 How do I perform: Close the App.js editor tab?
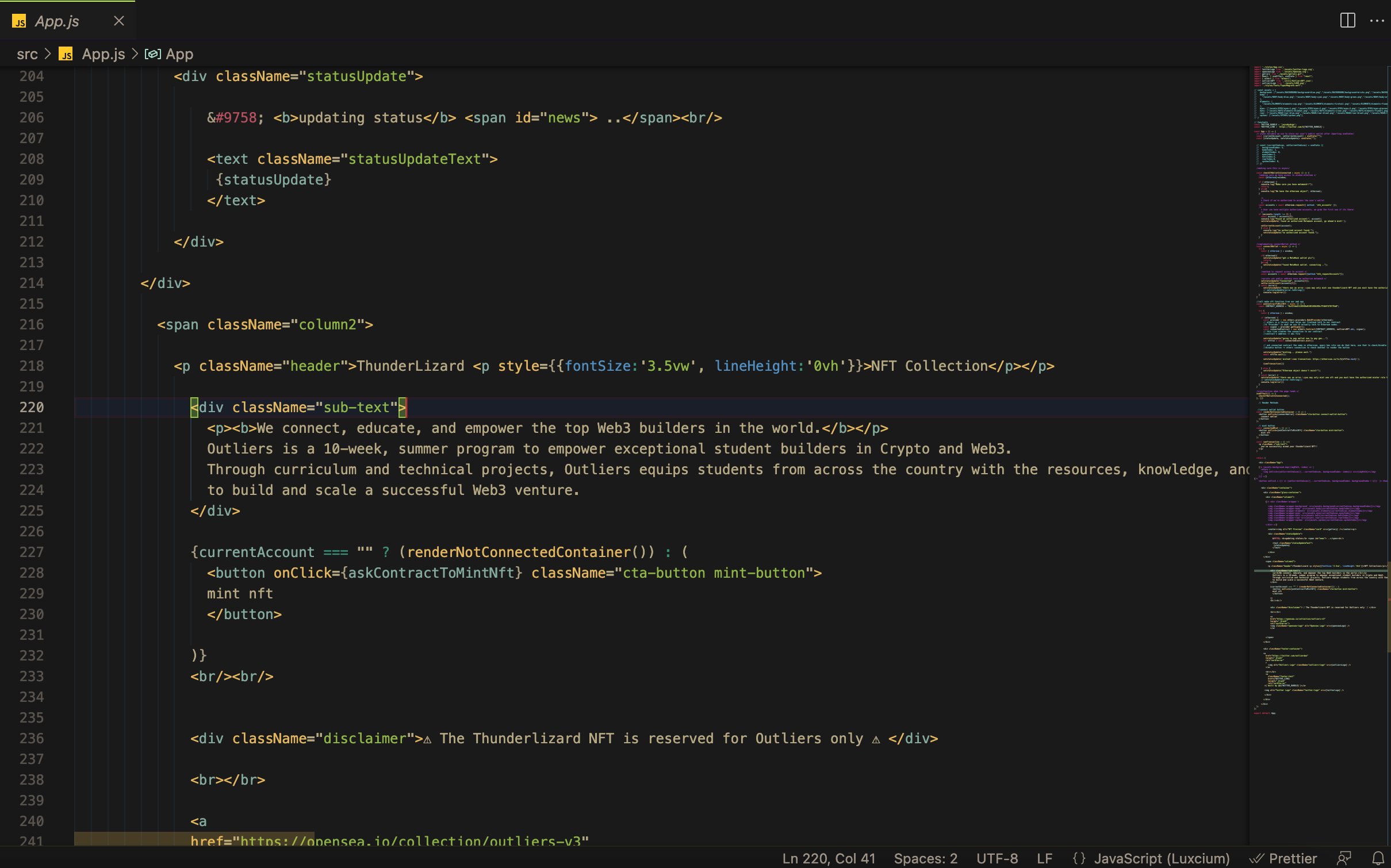click(119, 21)
